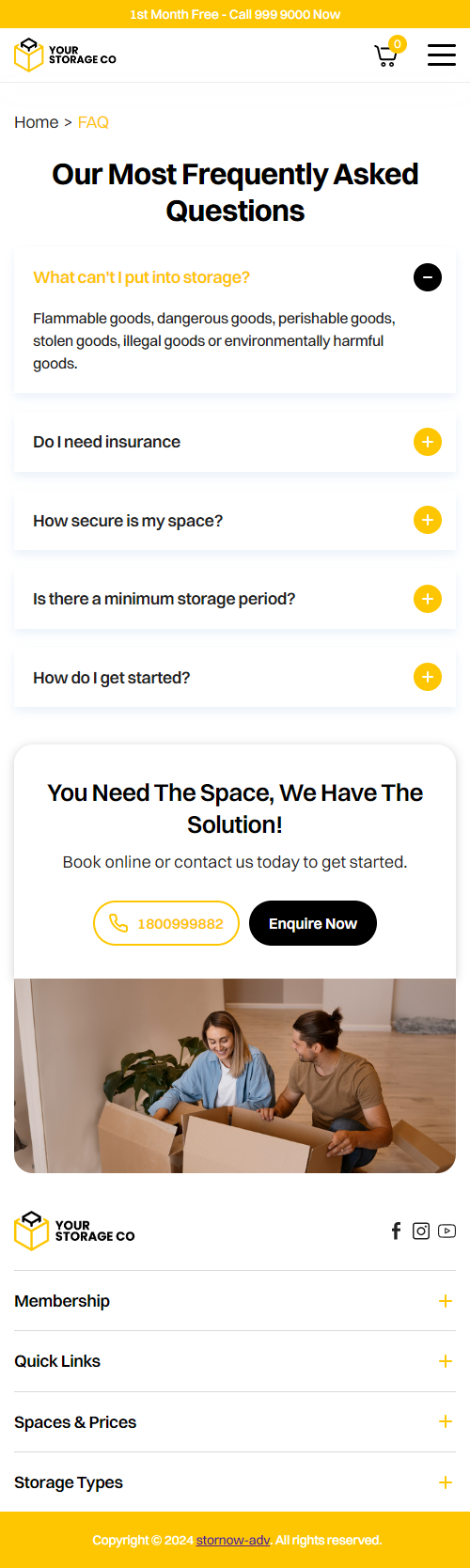The image size is (470, 1568).
Task: Go to Home breadcrumb link
Action: coord(37,122)
